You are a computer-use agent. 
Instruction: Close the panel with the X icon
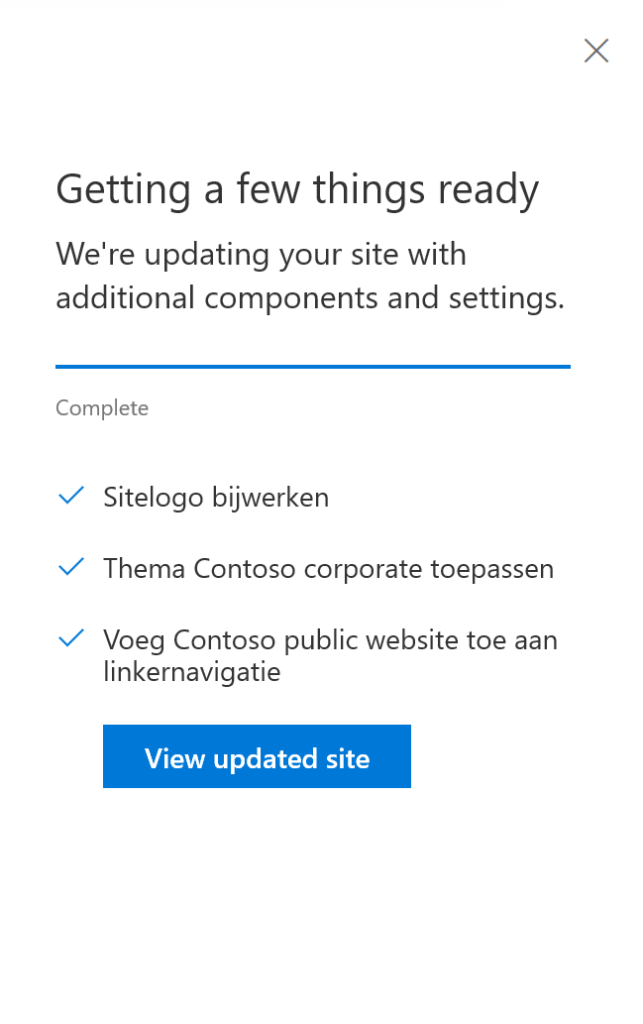pos(596,51)
